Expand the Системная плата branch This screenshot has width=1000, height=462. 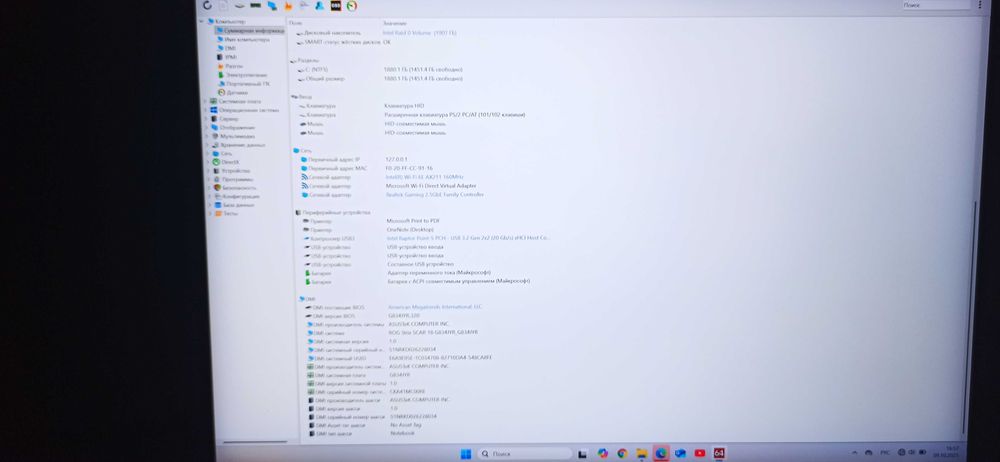point(205,101)
